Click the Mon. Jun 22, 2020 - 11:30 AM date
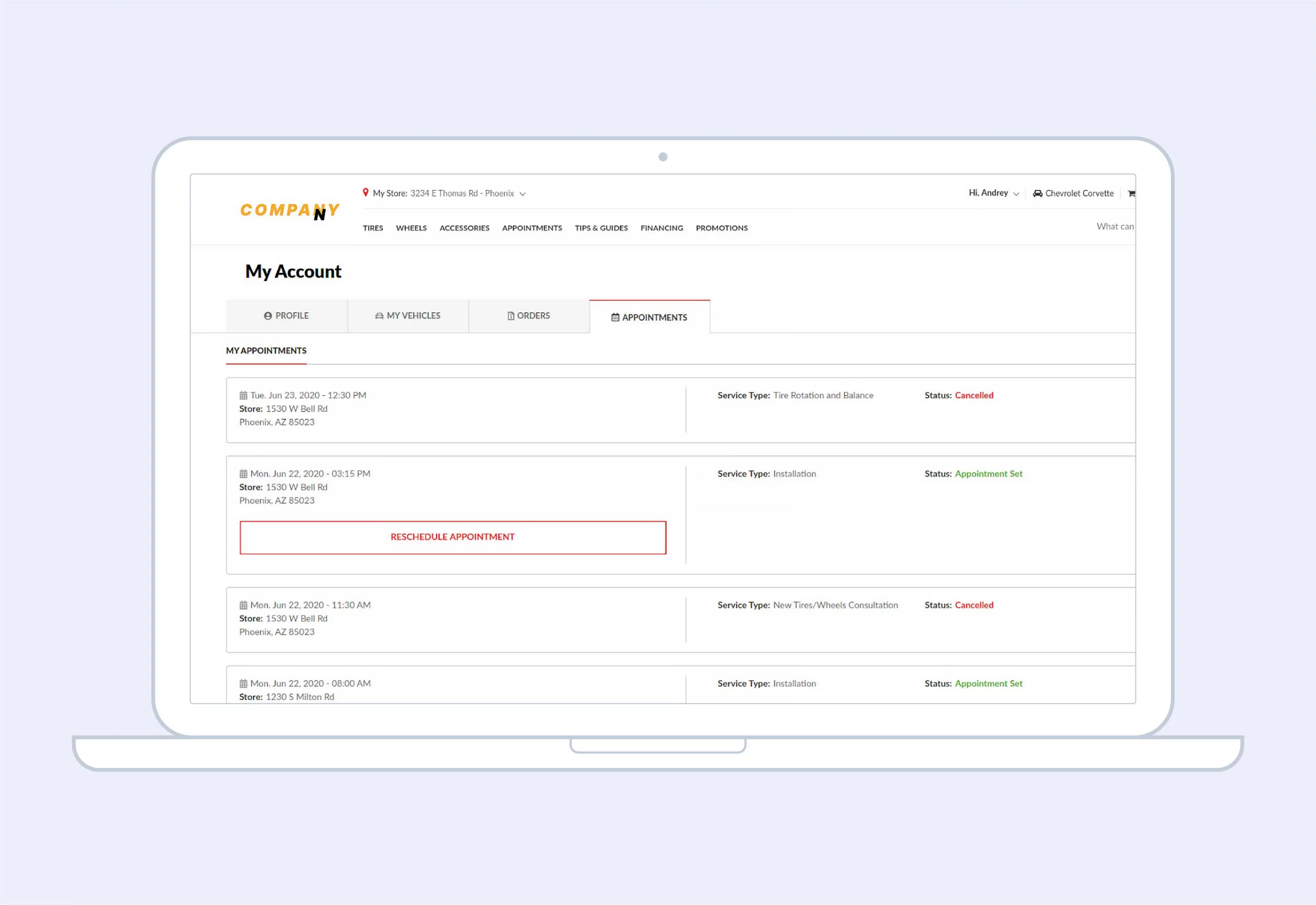 (310, 605)
